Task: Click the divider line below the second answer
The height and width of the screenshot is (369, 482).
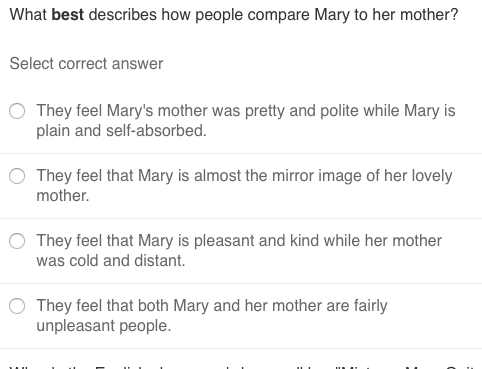Action: [x=241, y=219]
